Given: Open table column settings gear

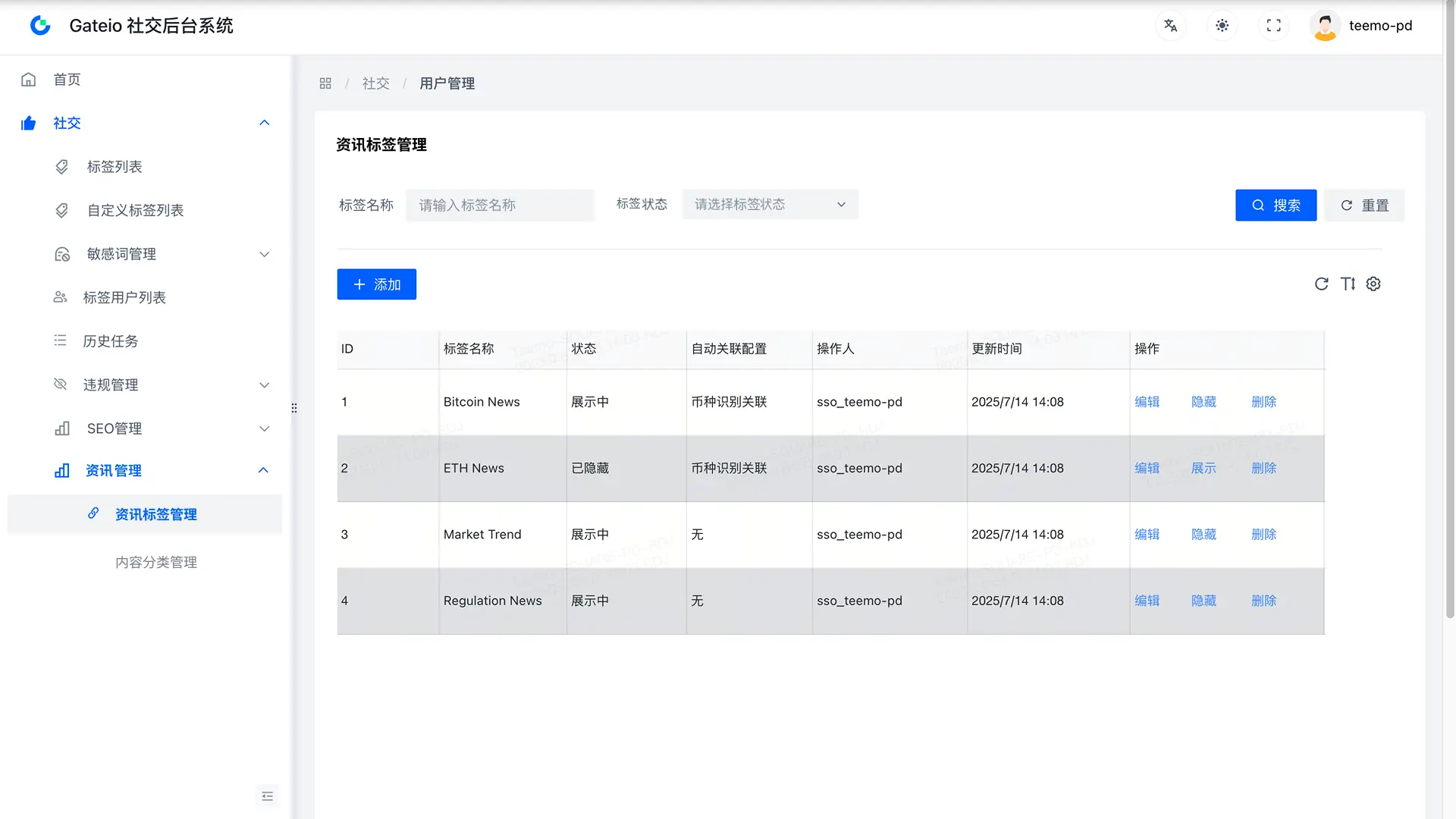Looking at the screenshot, I should pos(1373,284).
